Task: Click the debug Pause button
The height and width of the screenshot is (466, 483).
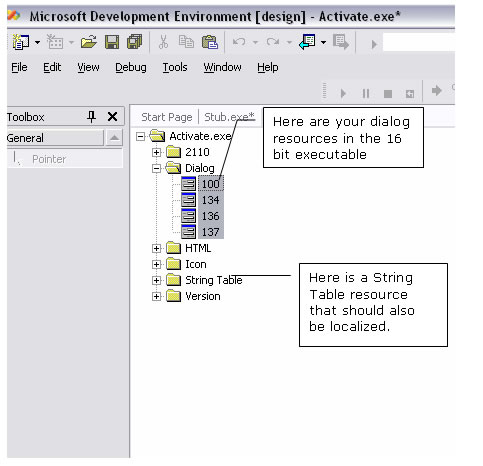Action: (366, 94)
